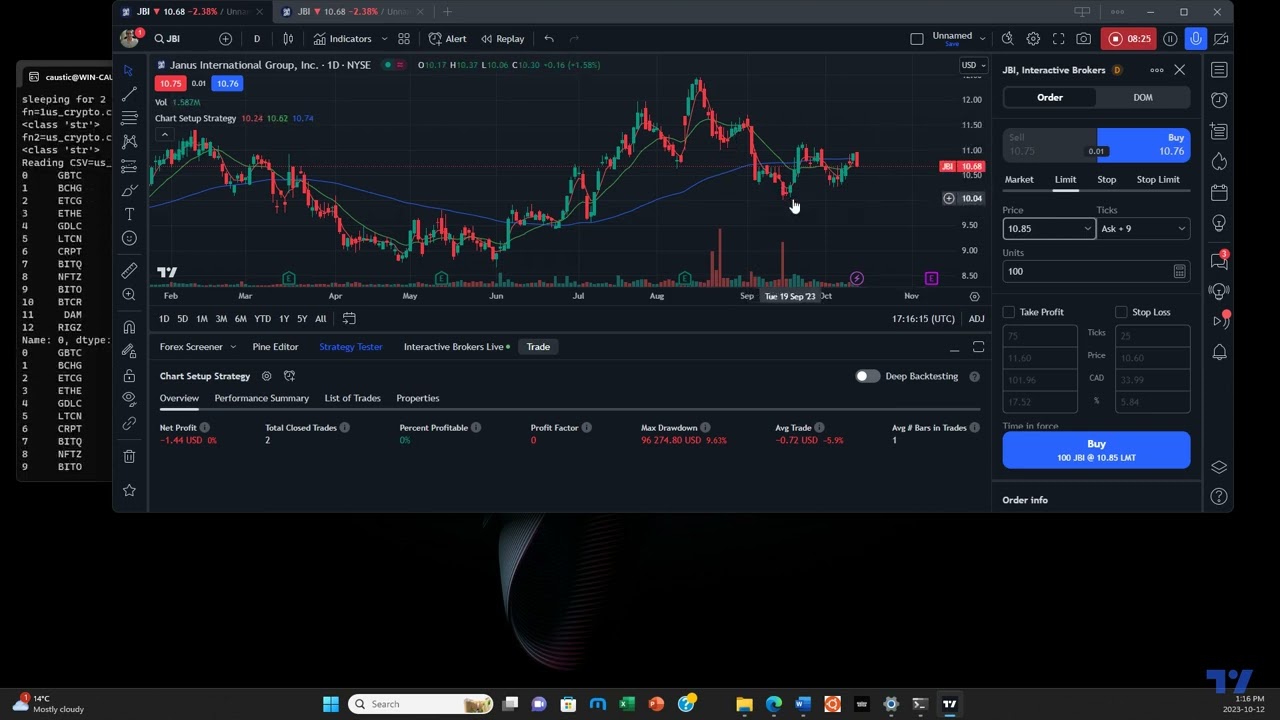Start Bar Replay mode

tap(502, 39)
